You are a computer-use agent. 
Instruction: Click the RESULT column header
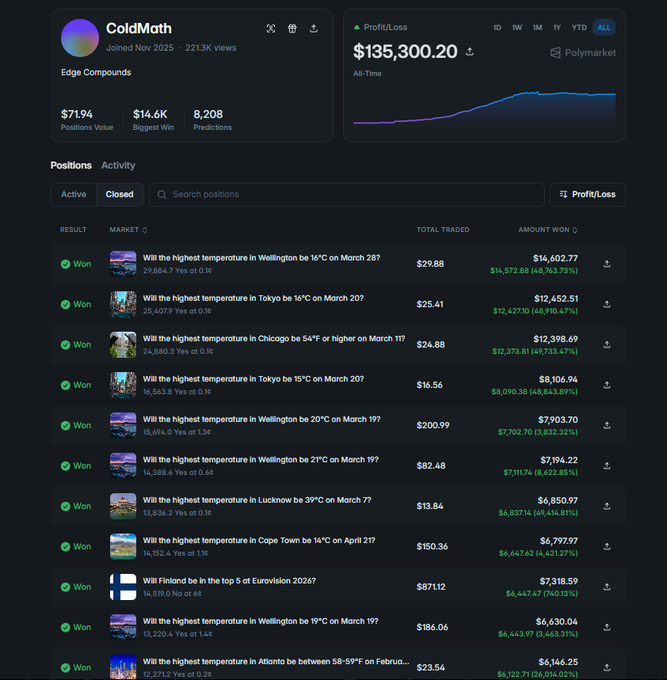point(73,229)
